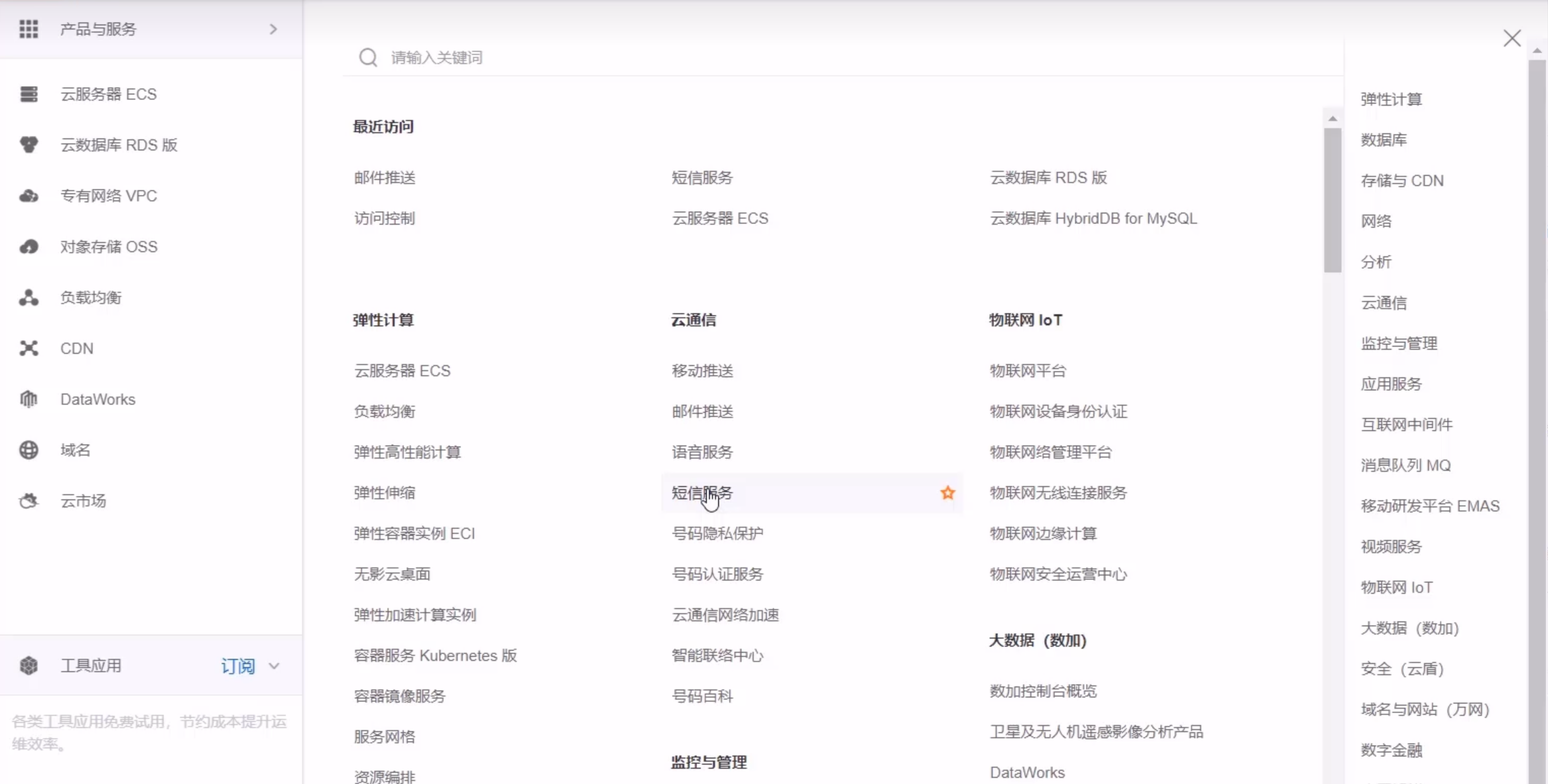
Task: Jump to 安全（云盾）category
Action: tap(1402, 669)
